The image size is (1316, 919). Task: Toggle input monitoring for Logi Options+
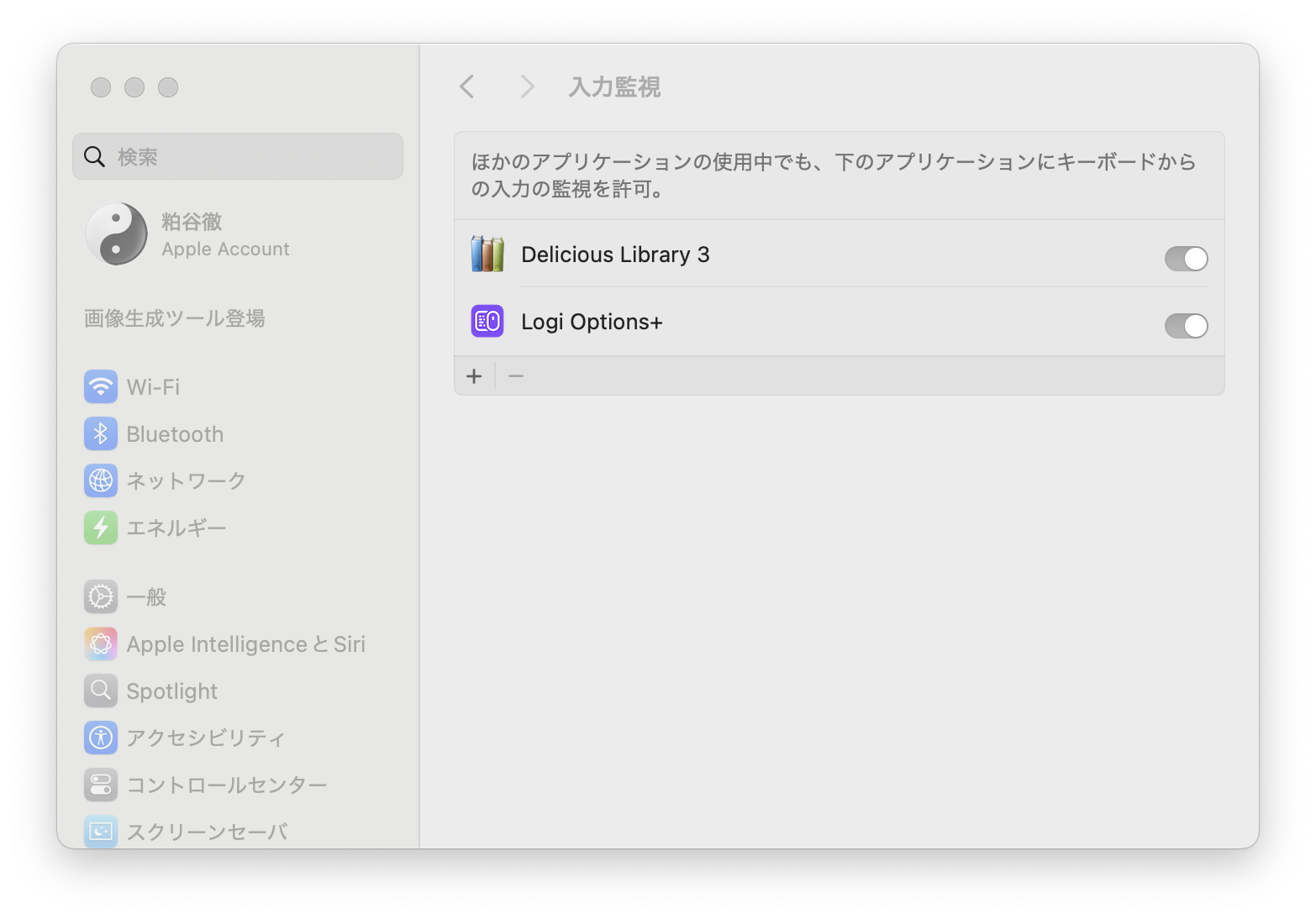pyautogui.click(x=1185, y=326)
